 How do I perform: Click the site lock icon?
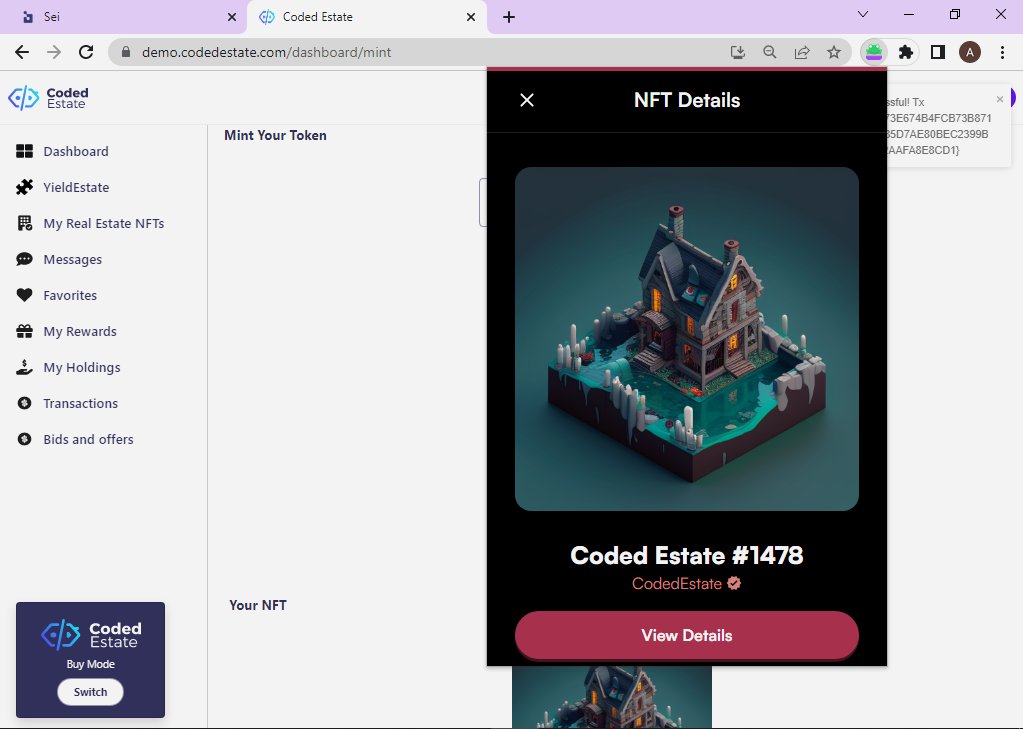point(127,52)
